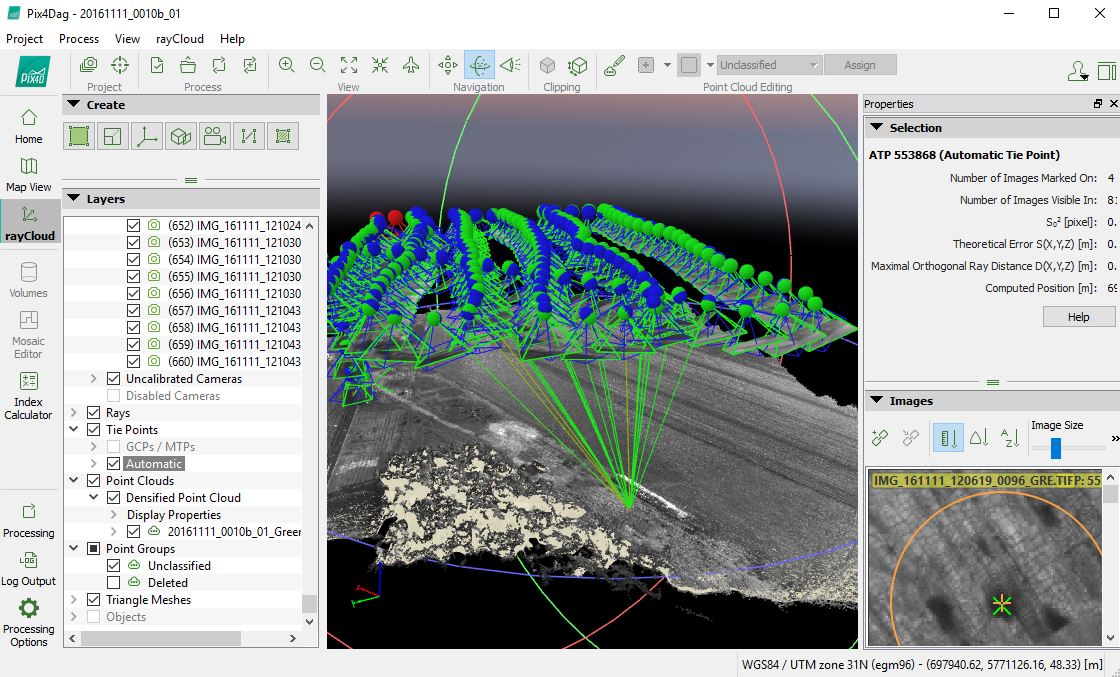Click the connect-points icon in Images panel
Screen dimensions: 1120x677
point(880,437)
